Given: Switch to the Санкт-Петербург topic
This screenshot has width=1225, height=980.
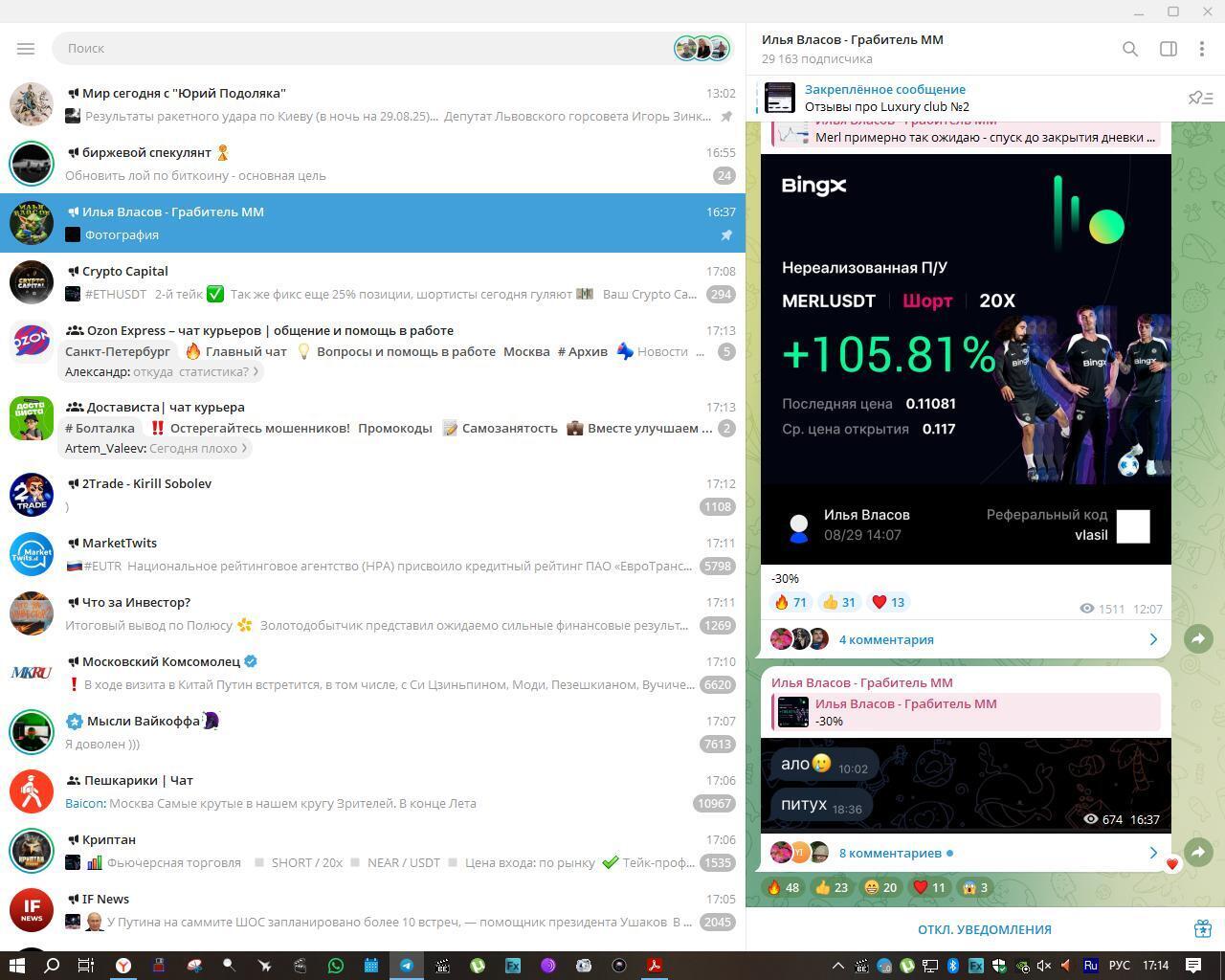Looking at the screenshot, I should (x=118, y=351).
